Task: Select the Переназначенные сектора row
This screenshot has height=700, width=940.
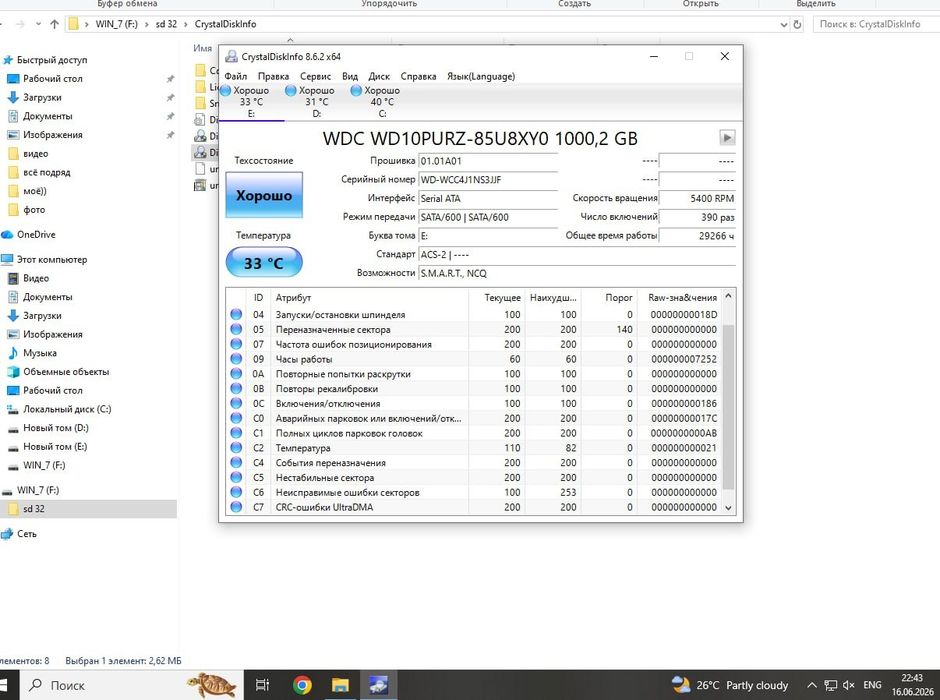Action: [x=474, y=329]
